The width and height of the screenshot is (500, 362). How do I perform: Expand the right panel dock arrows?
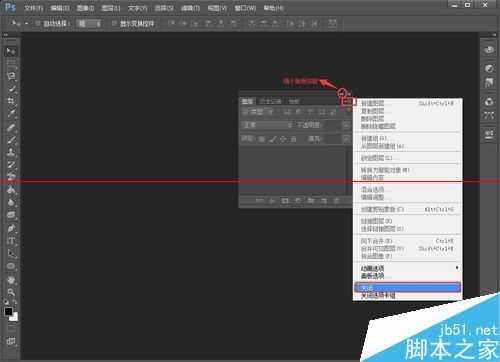click(x=494, y=35)
